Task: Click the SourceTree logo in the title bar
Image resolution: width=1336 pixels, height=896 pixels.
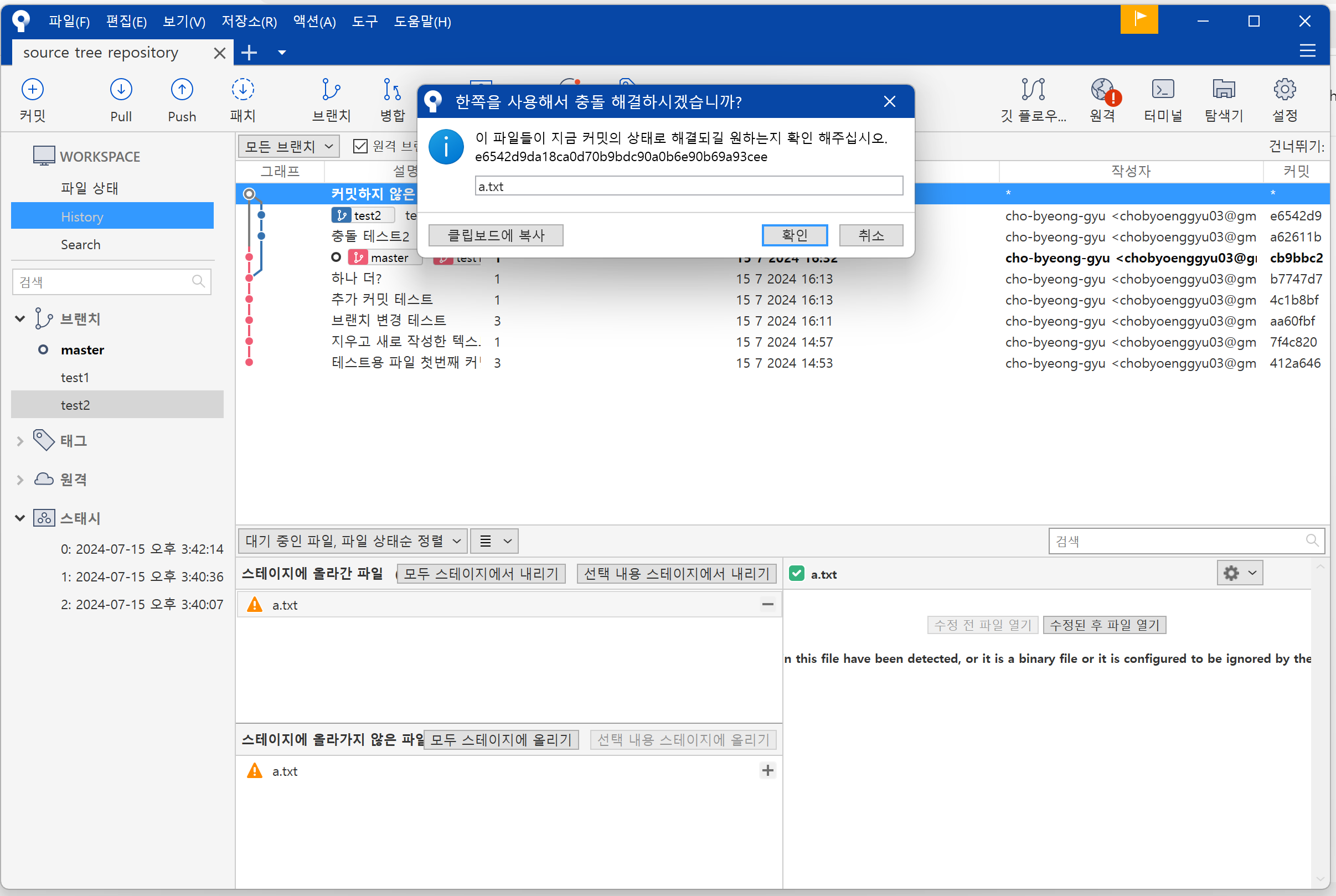Action: (x=21, y=20)
